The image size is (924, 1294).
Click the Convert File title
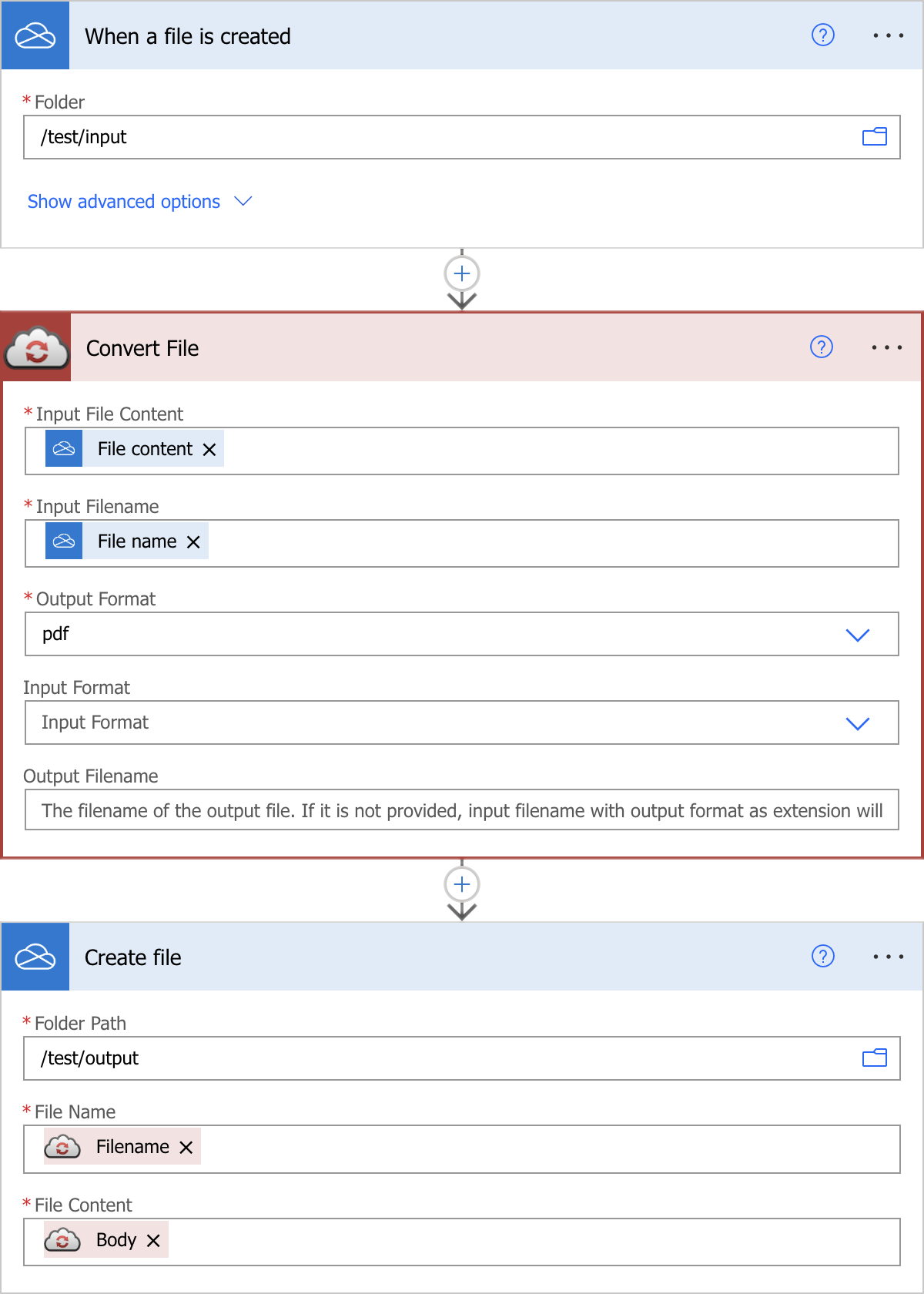coord(142,348)
